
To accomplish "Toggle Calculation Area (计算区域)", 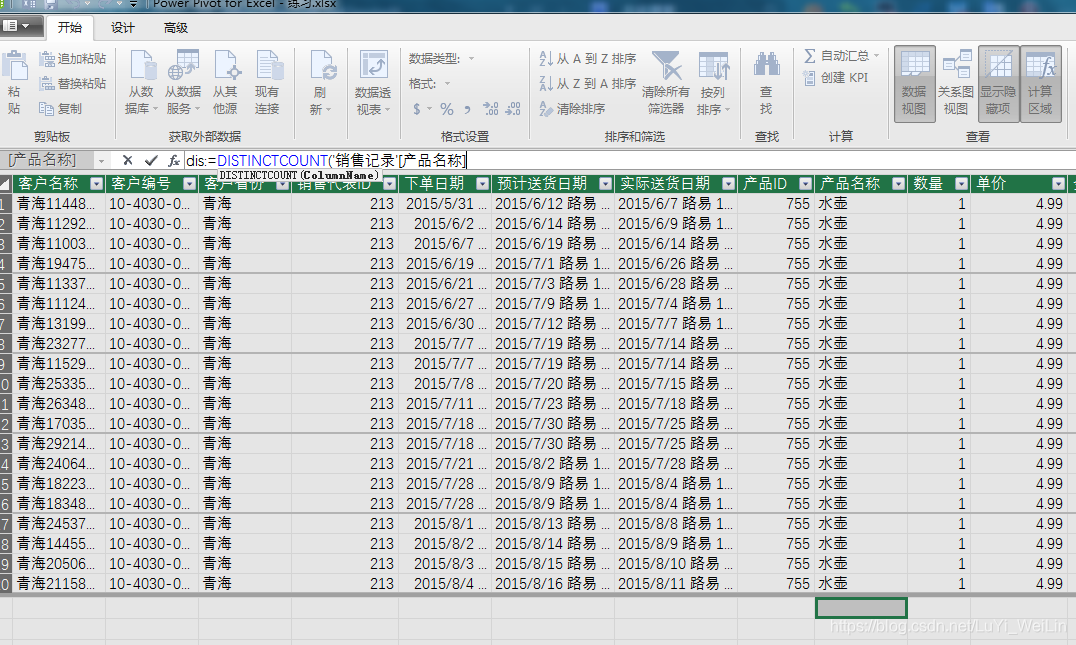I will 1040,84.
